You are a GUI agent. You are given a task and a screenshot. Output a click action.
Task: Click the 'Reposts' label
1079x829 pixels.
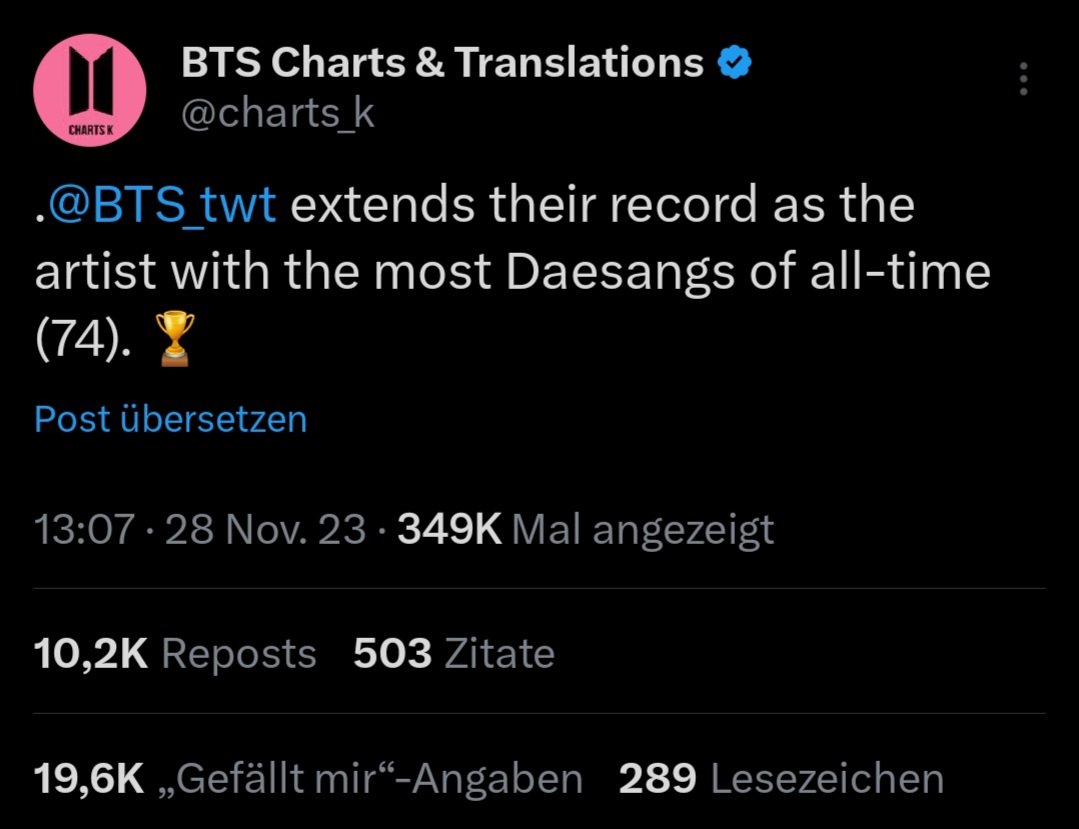tap(239, 654)
